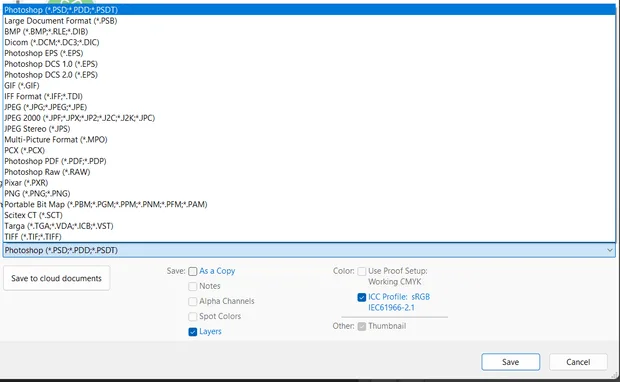Screen dimensions: 620x382
Task: Toggle the Notes checkbox
Action: coord(193,286)
